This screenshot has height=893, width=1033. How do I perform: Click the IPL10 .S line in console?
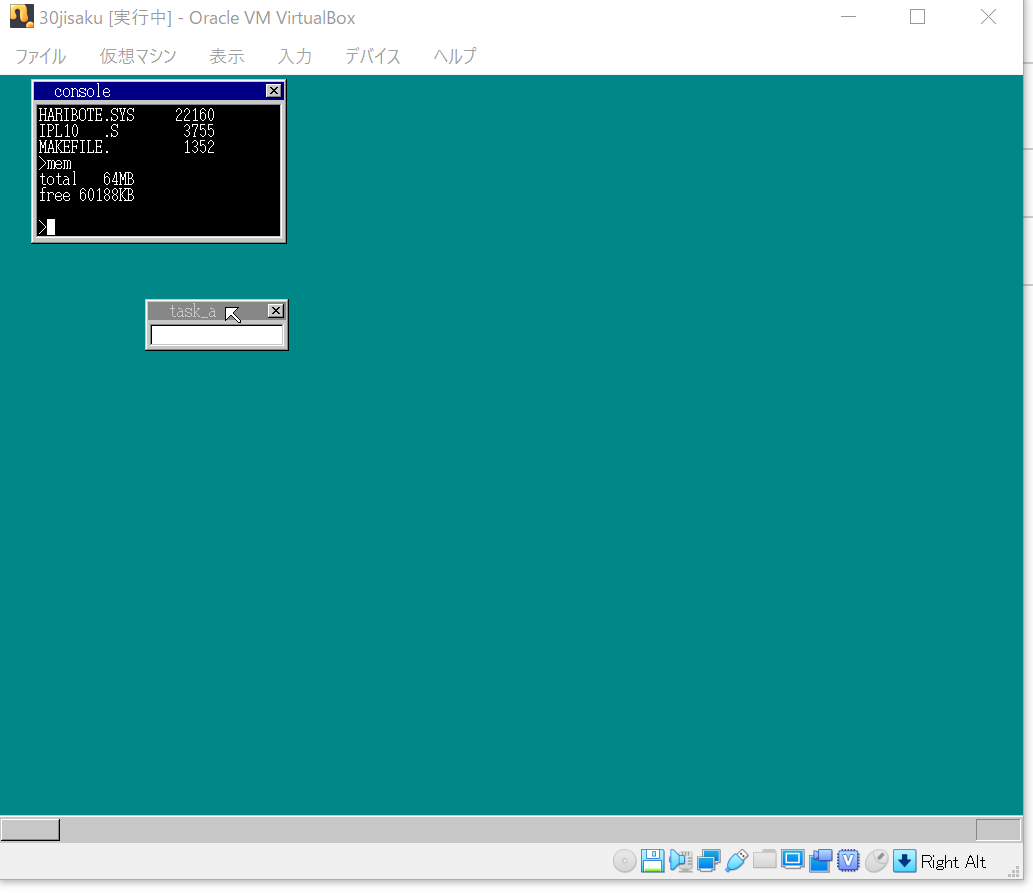coord(126,131)
